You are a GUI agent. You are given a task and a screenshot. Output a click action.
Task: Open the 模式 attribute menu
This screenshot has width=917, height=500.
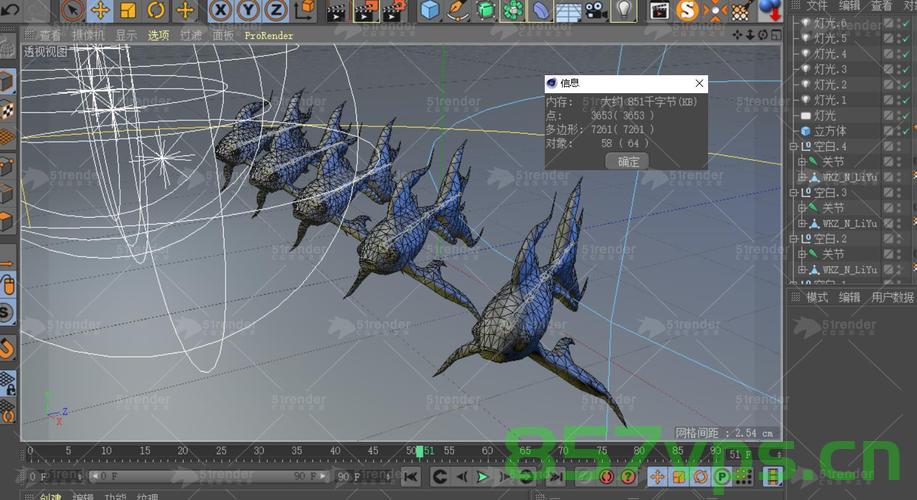[x=817, y=297]
